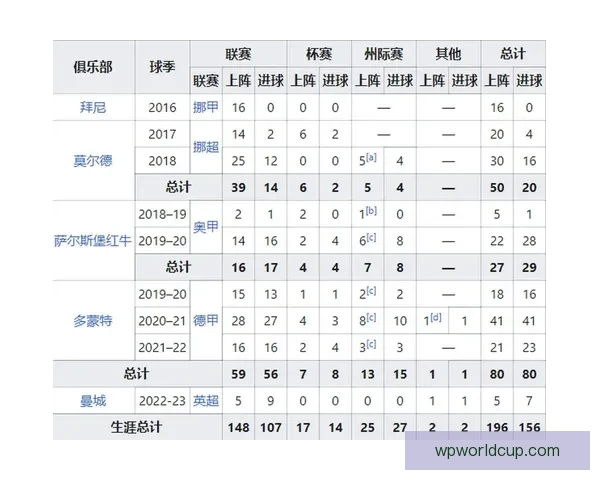The image size is (600, 480).
Task: Click 2021–22 total goals value 23
Action: click(x=529, y=348)
